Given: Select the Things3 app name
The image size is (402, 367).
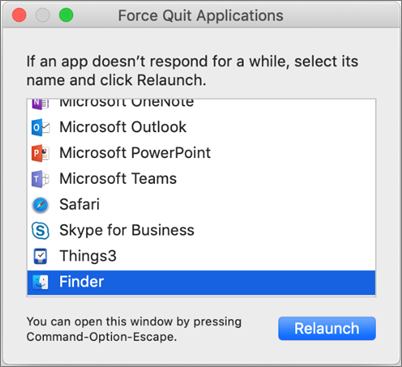Looking at the screenshot, I should pos(88,256).
